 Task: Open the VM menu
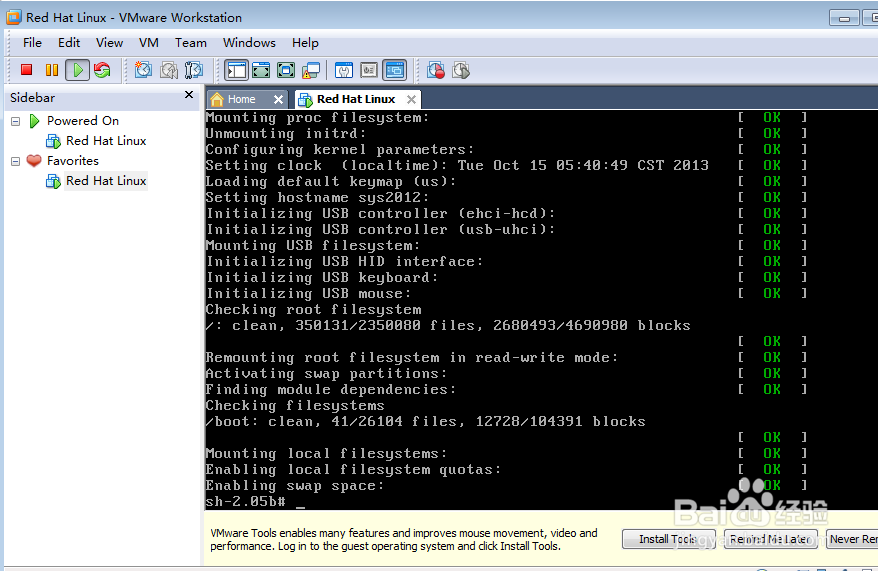pyautogui.click(x=149, y=43)
